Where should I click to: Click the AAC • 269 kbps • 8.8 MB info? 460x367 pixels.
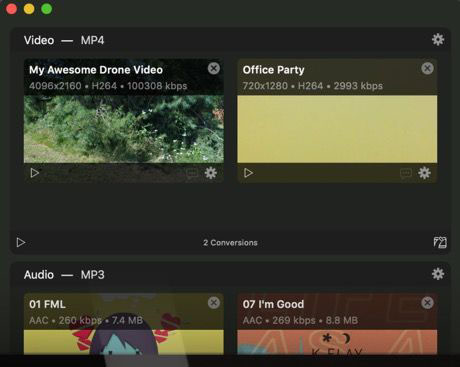coord(300,320)
